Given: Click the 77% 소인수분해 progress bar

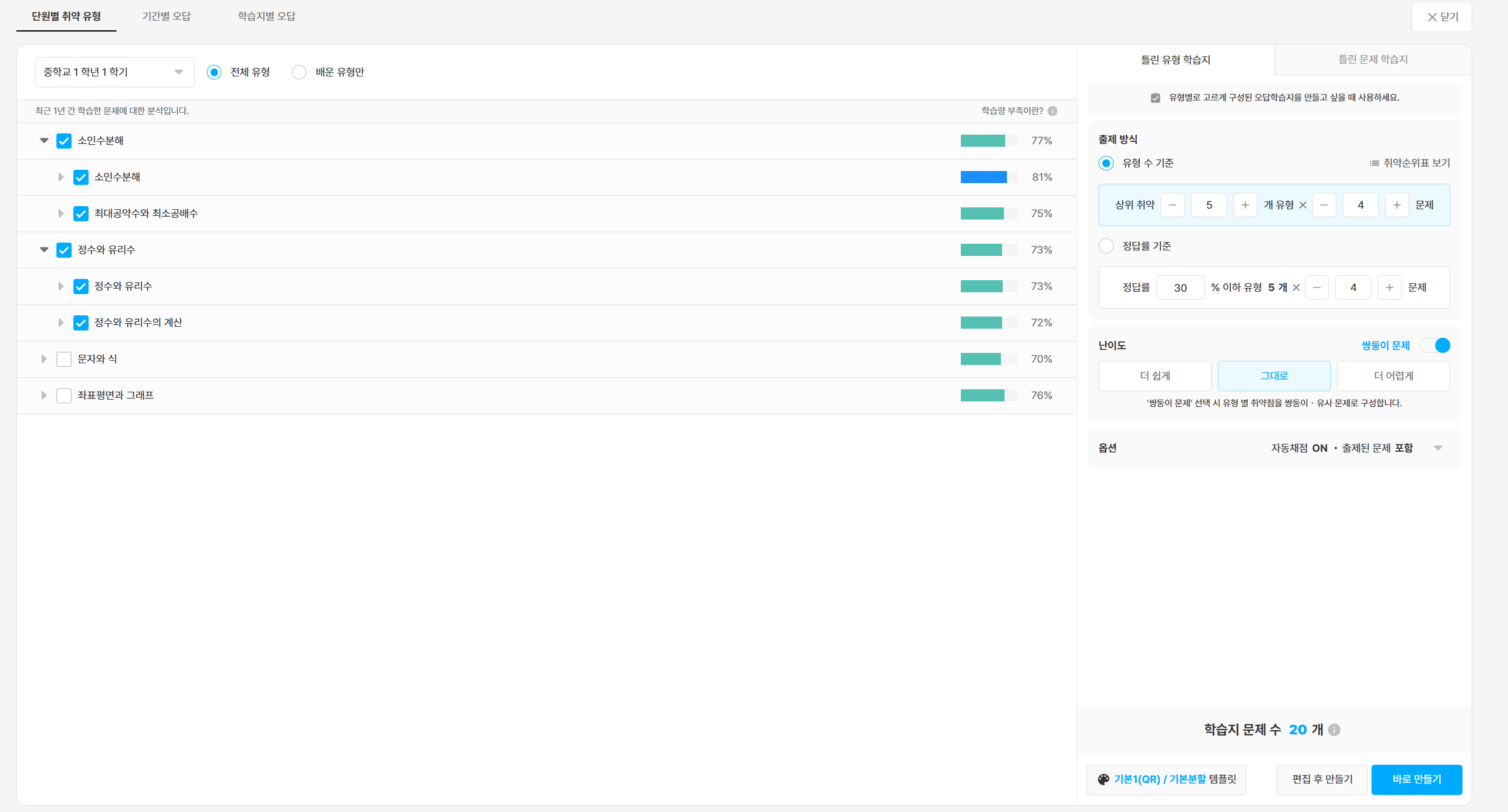Looking at the screenshot, I should 989,141.
